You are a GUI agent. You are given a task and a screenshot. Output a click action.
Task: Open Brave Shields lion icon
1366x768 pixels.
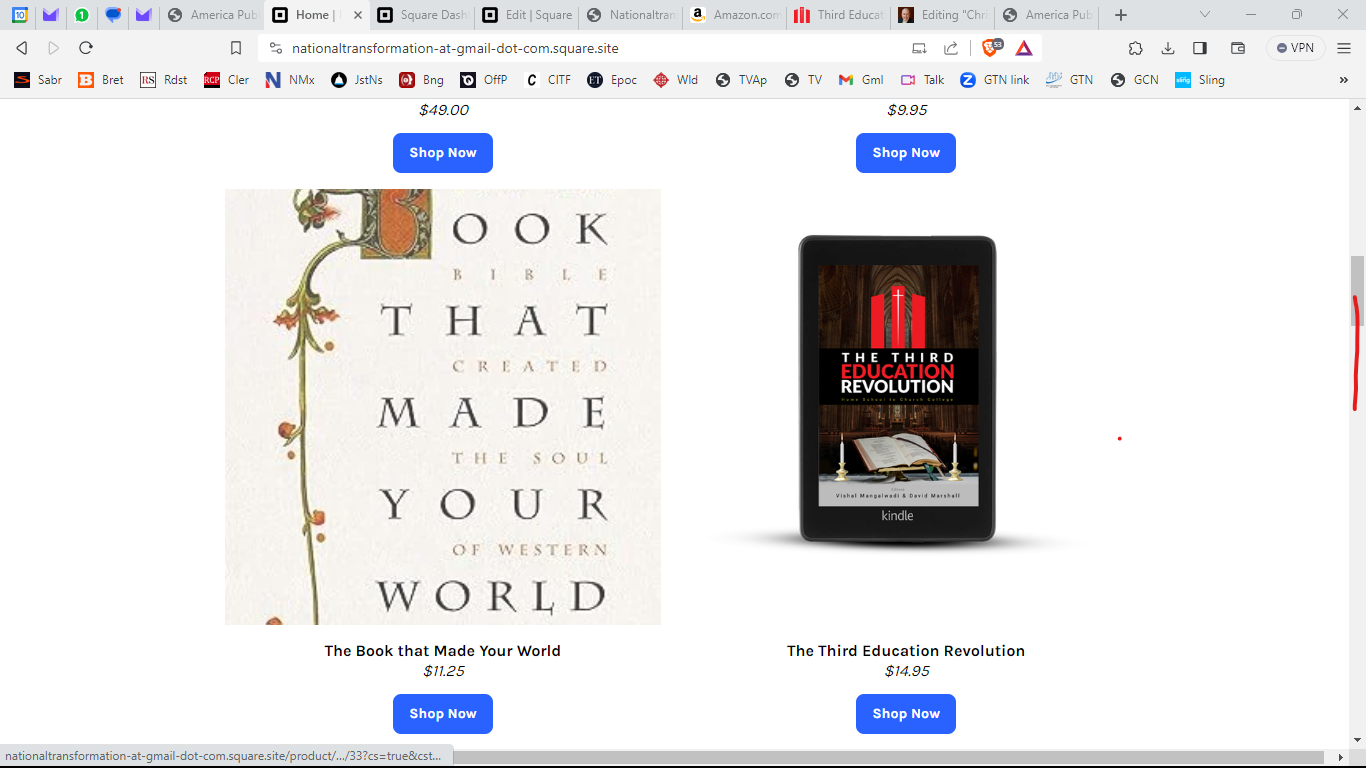991,47
